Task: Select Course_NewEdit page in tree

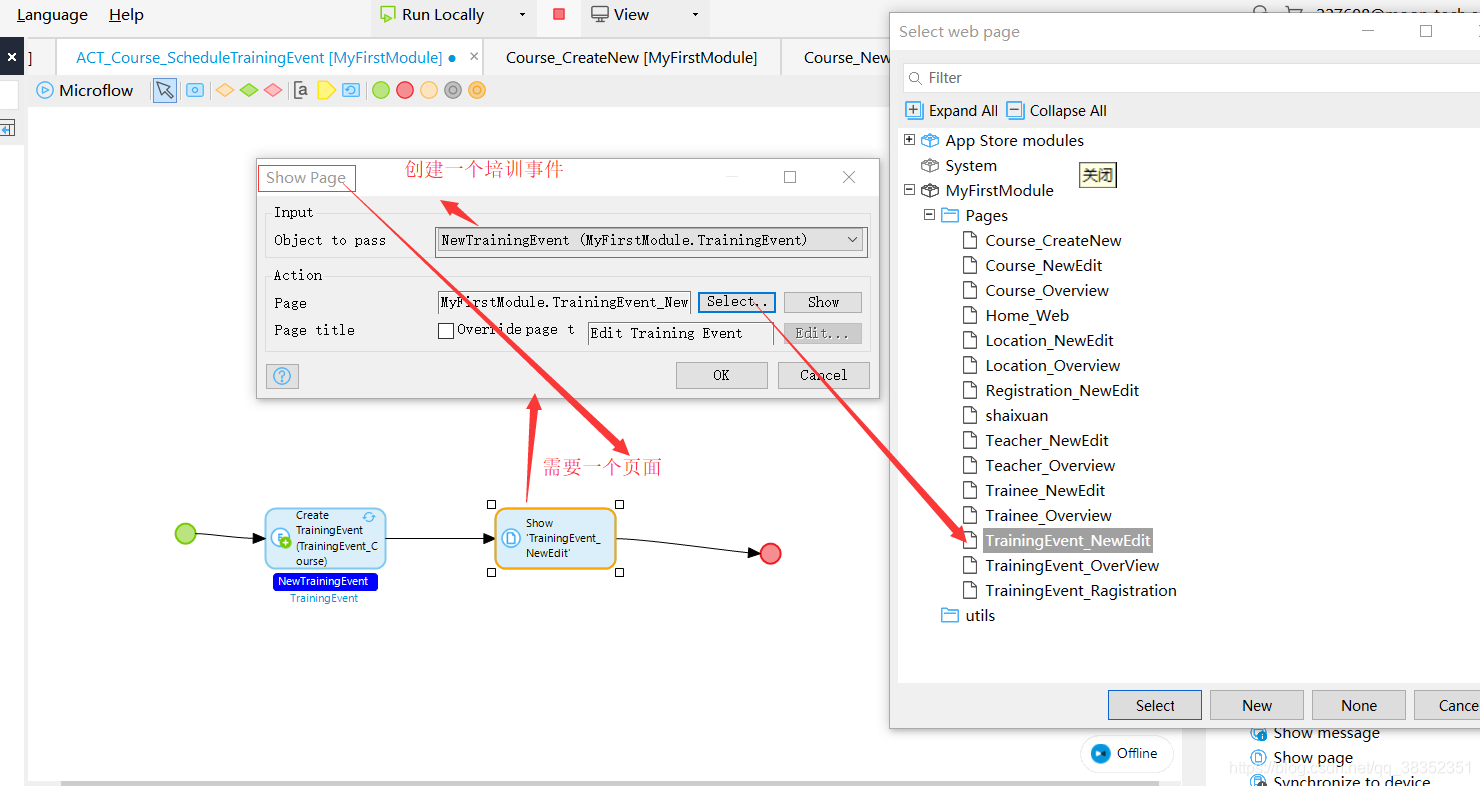Action: 1044,265
